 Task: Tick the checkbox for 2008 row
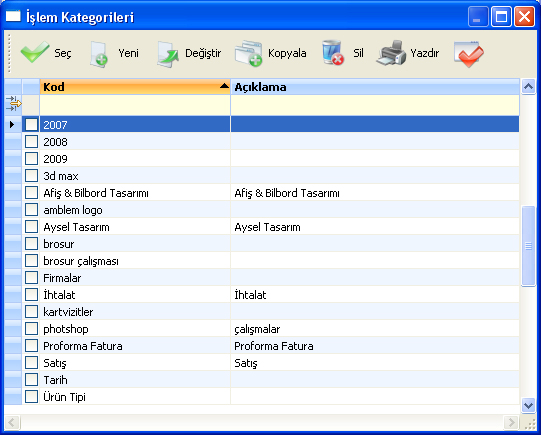tap(31, 141)
